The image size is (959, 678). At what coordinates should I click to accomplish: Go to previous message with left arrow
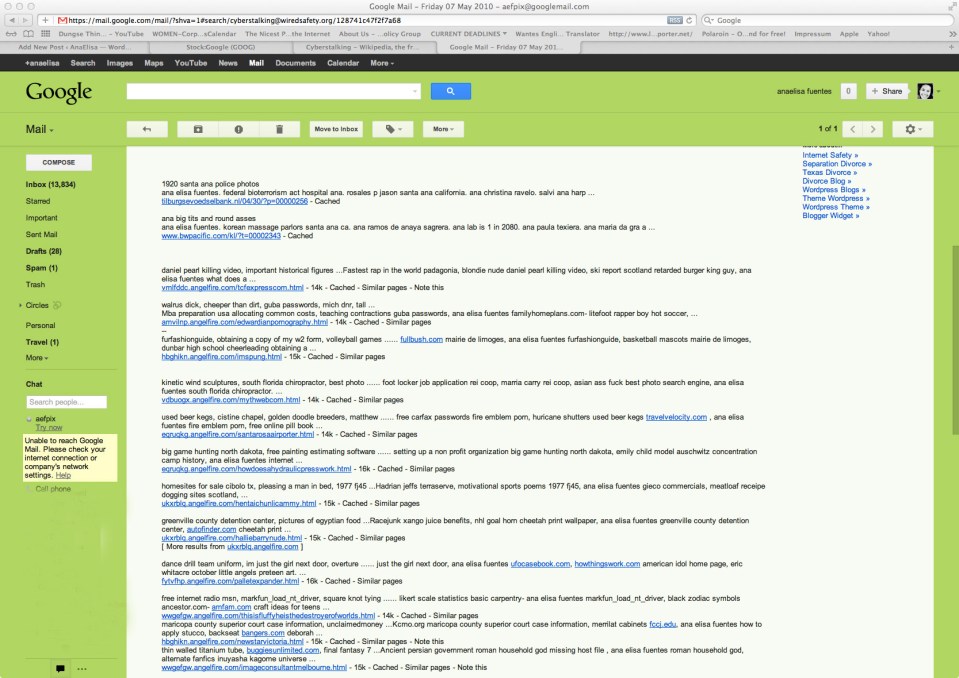(851, 129)
